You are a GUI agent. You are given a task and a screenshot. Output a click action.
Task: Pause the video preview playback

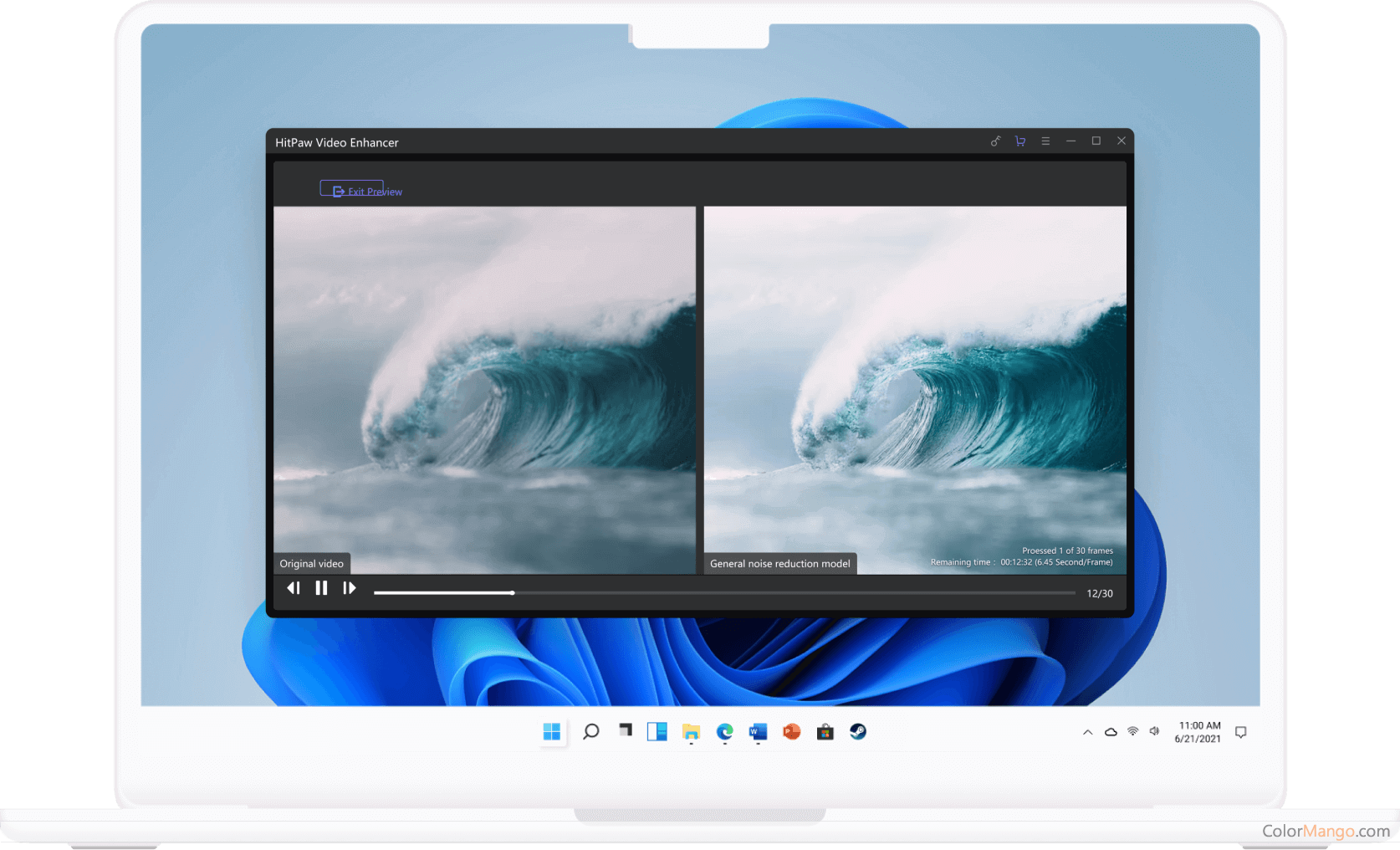click(x=321, y=588)
